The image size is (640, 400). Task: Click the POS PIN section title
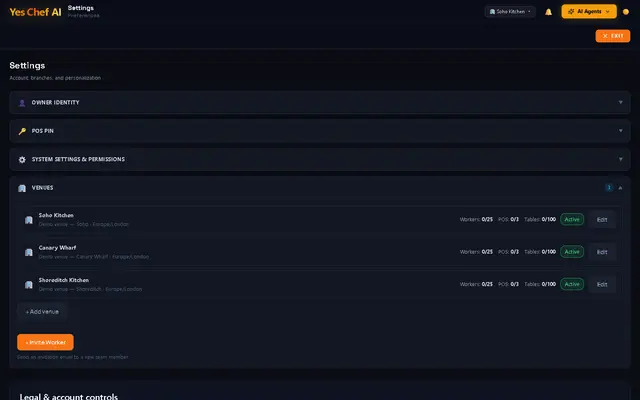(x=42, y=131)
